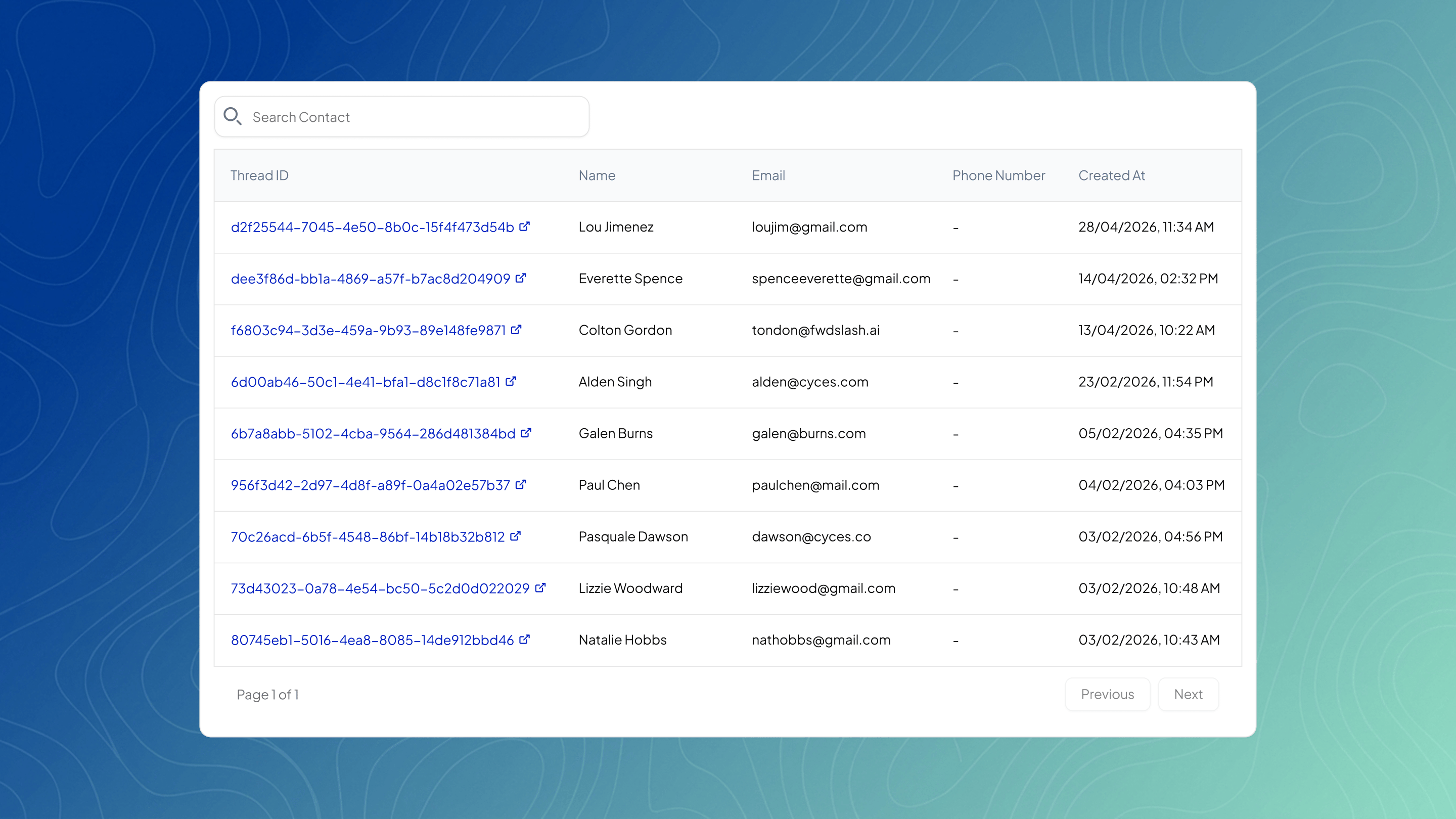Click email lizziewood@gmail.com
Image resolution: width=1456 pixels, height=819 pixels.
[x=824, y=588]
